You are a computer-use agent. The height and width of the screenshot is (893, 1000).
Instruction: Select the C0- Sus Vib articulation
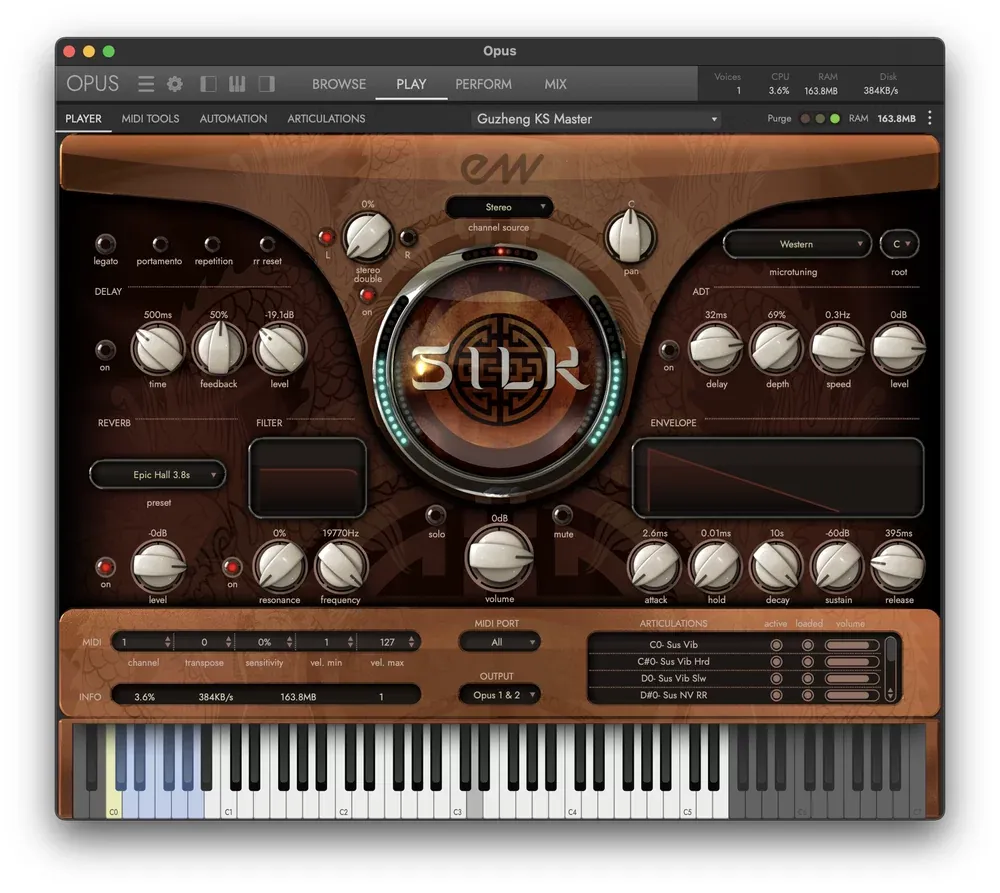click(674, 644)
